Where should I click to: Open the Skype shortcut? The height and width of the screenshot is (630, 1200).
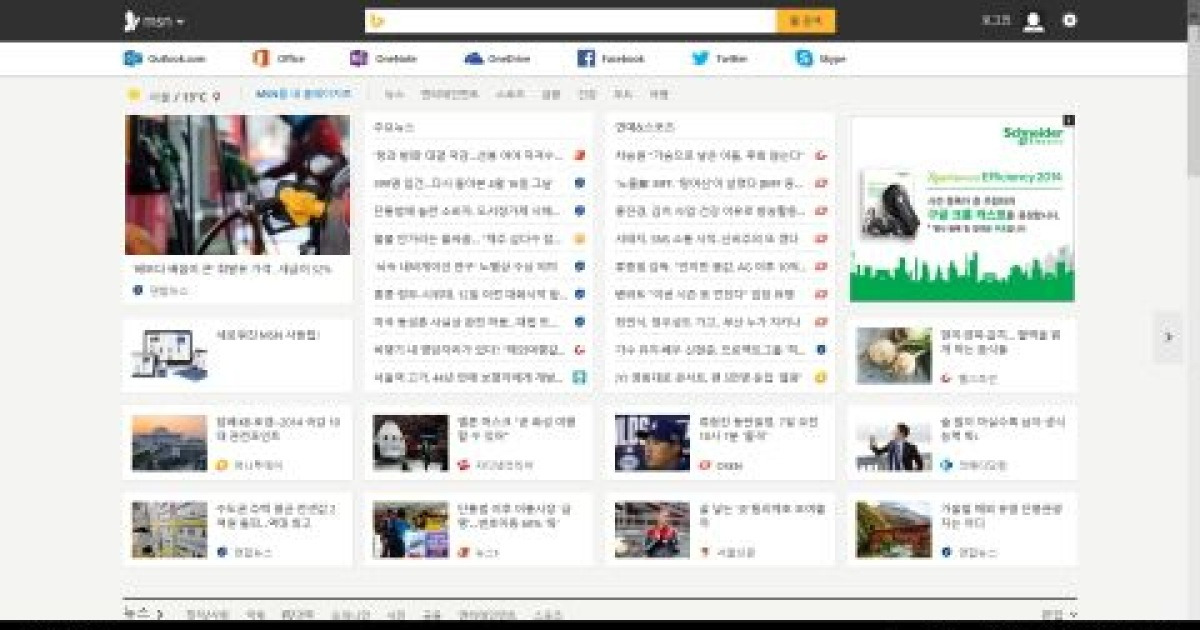click(821, 59)
